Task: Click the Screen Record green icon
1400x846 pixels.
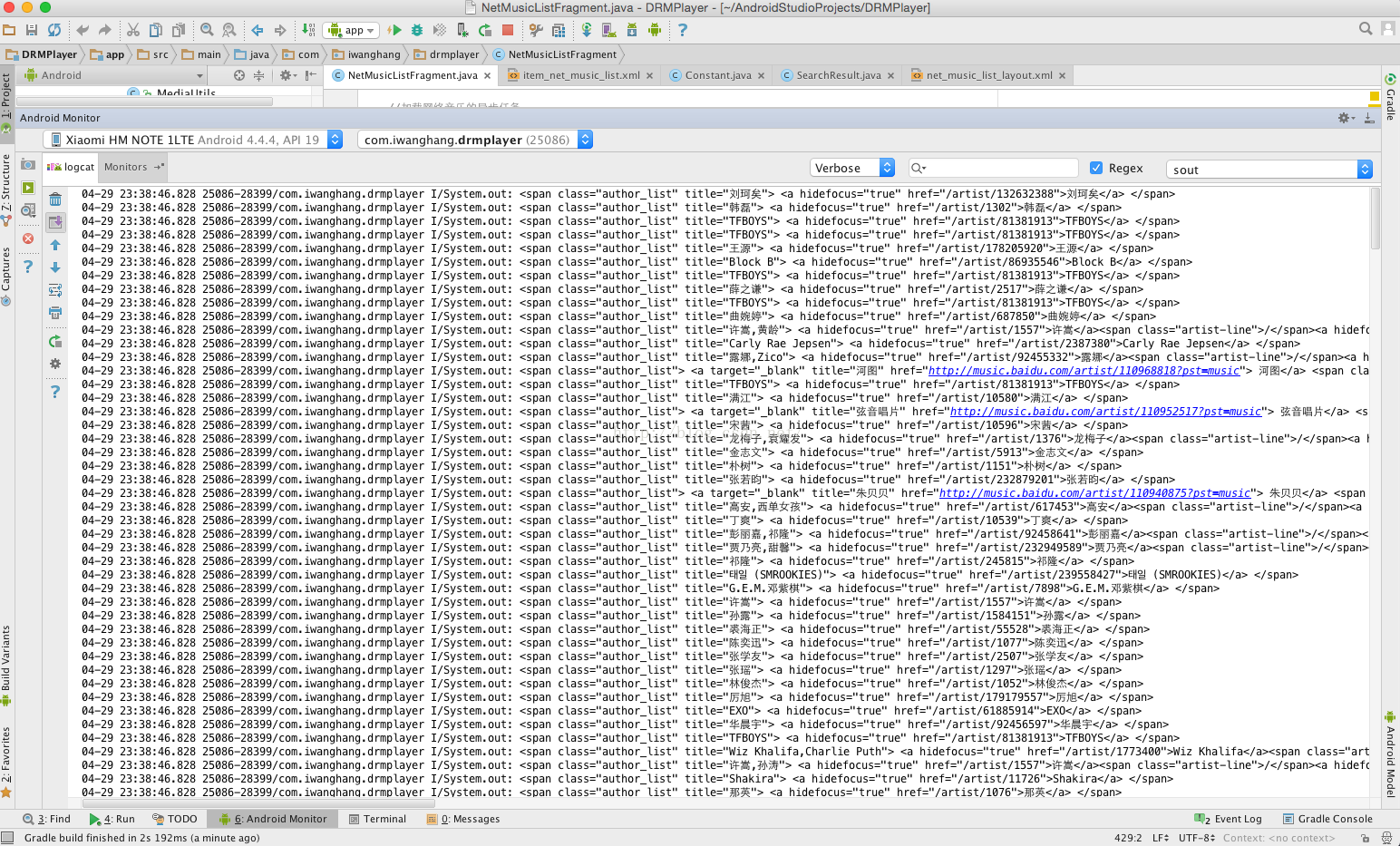Action: (x=28, y=188)
